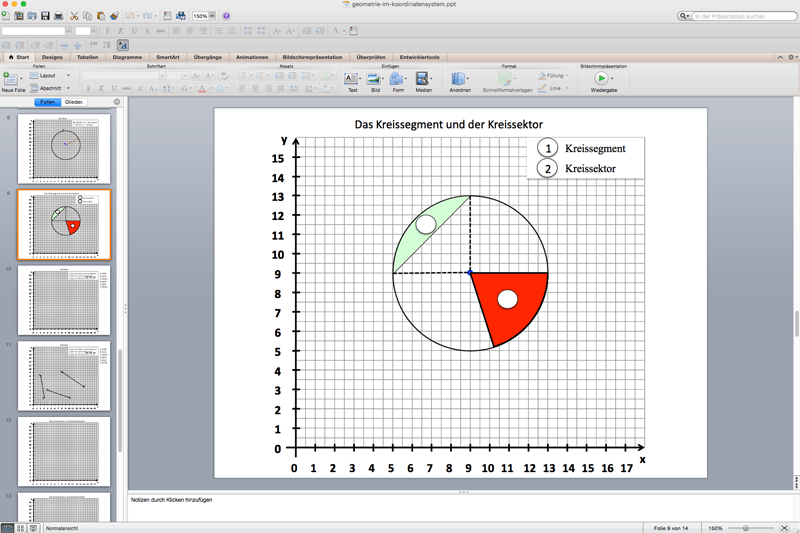Viewport: 800px width, 533px height.
Task: Click the search presentation input field
Action: tap(743, 16)
